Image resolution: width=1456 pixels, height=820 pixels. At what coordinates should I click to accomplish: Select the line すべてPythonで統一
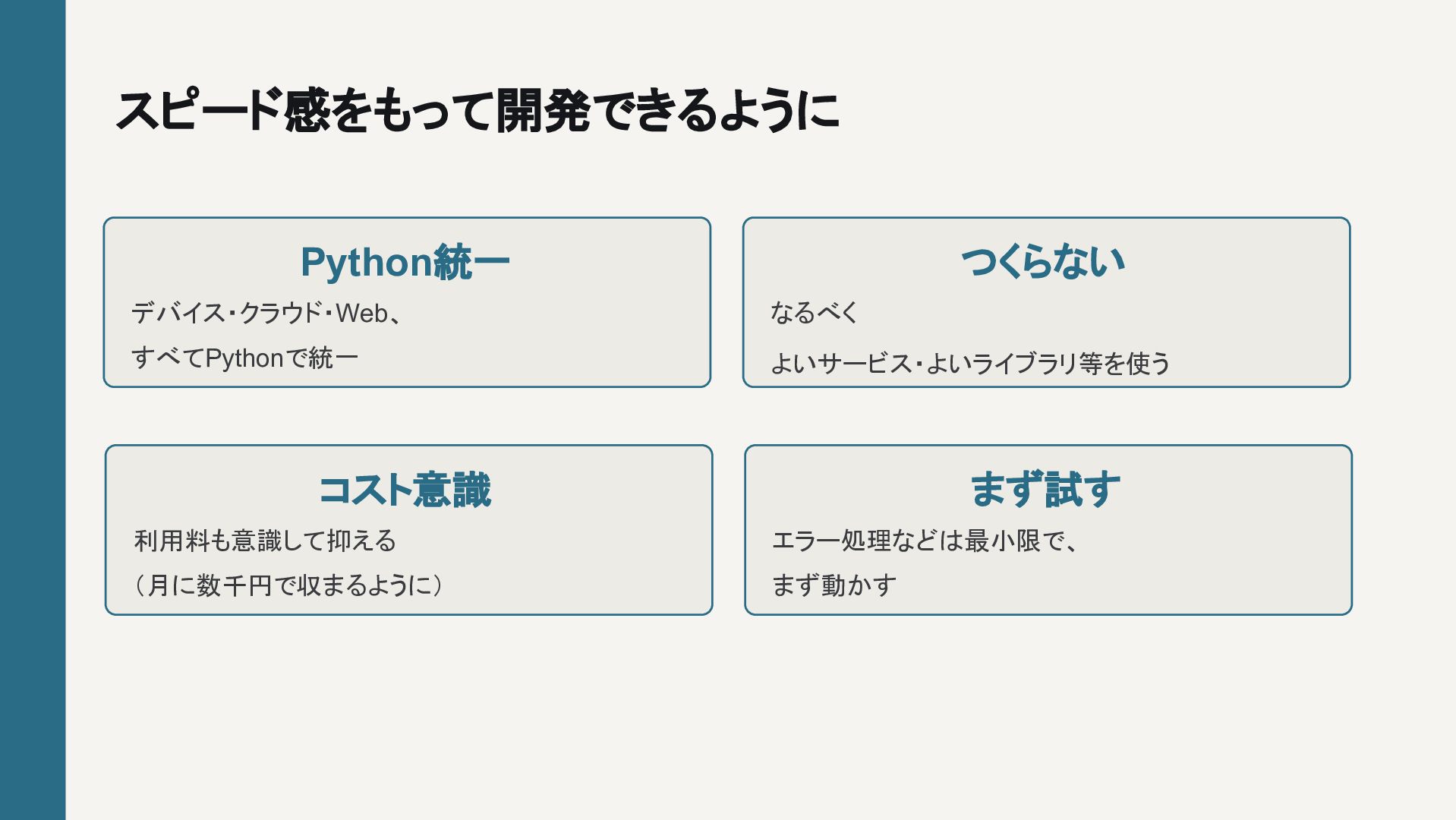click(244, 358)
